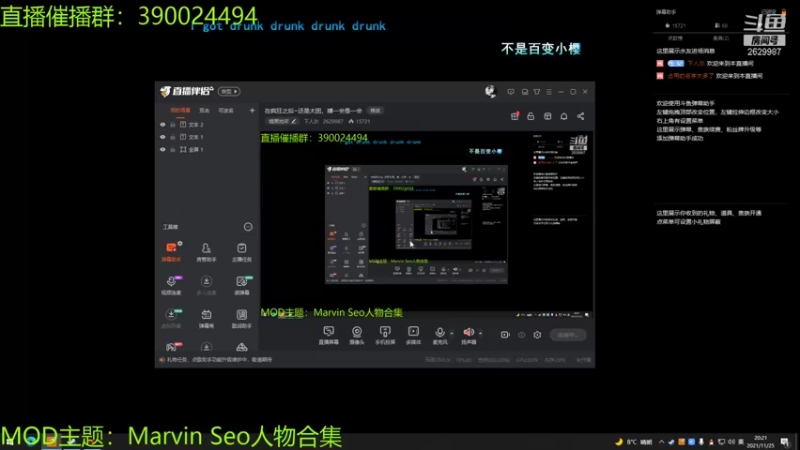Open the user avatar profile

[x=490, y=91]
